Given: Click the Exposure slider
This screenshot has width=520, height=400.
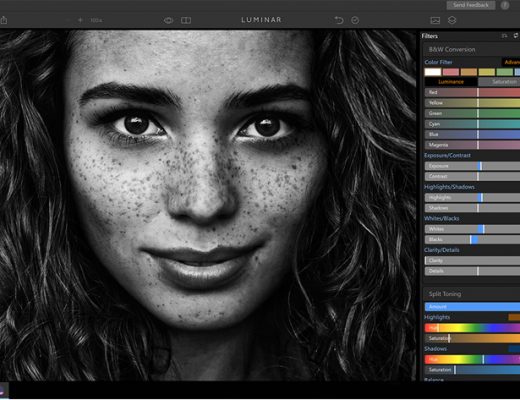Looking at the screenshot, I should tap(472, 166).
